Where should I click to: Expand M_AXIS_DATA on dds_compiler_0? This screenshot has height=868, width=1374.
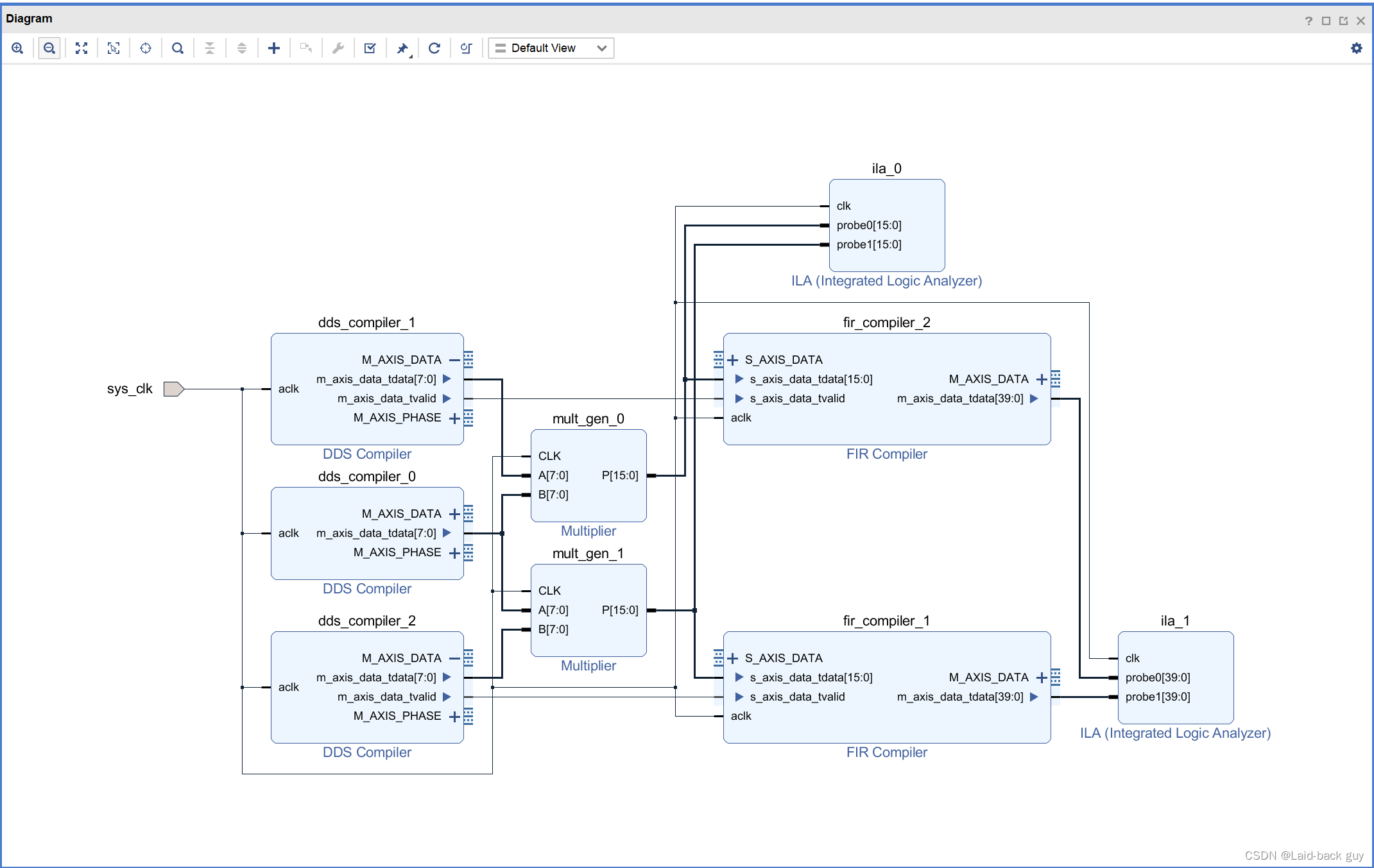[x=454, y=514]
